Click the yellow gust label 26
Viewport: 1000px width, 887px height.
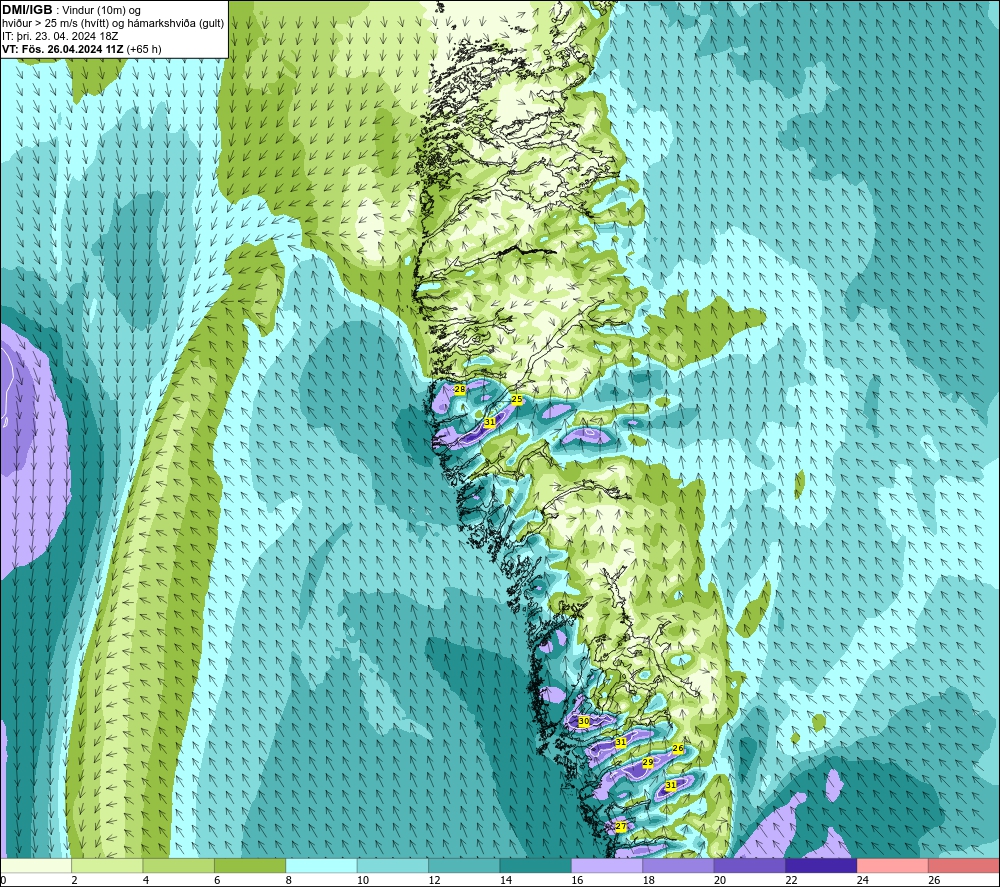[x=678, y=749]
